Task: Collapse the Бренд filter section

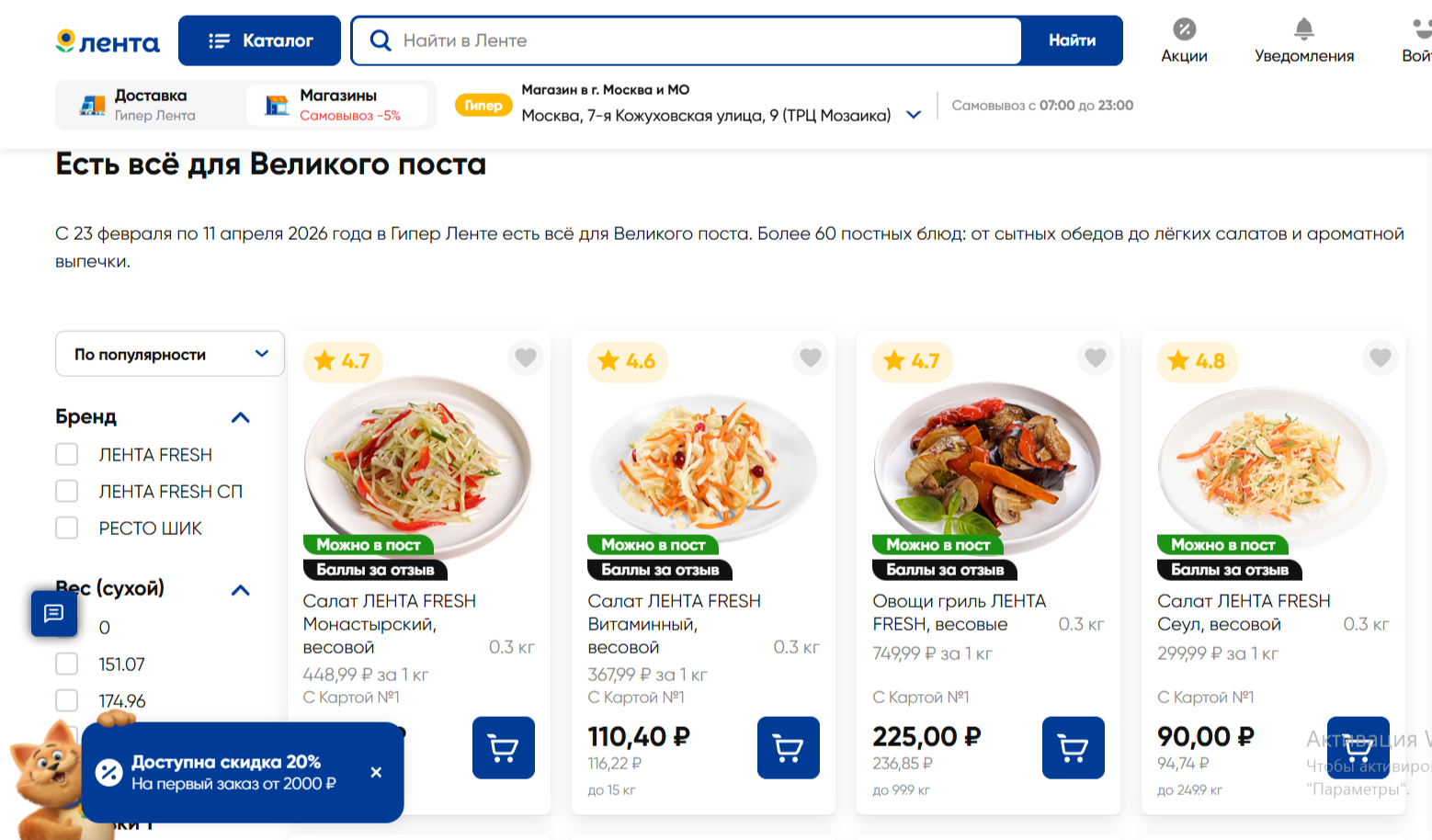Action: (x=241, y=417)
